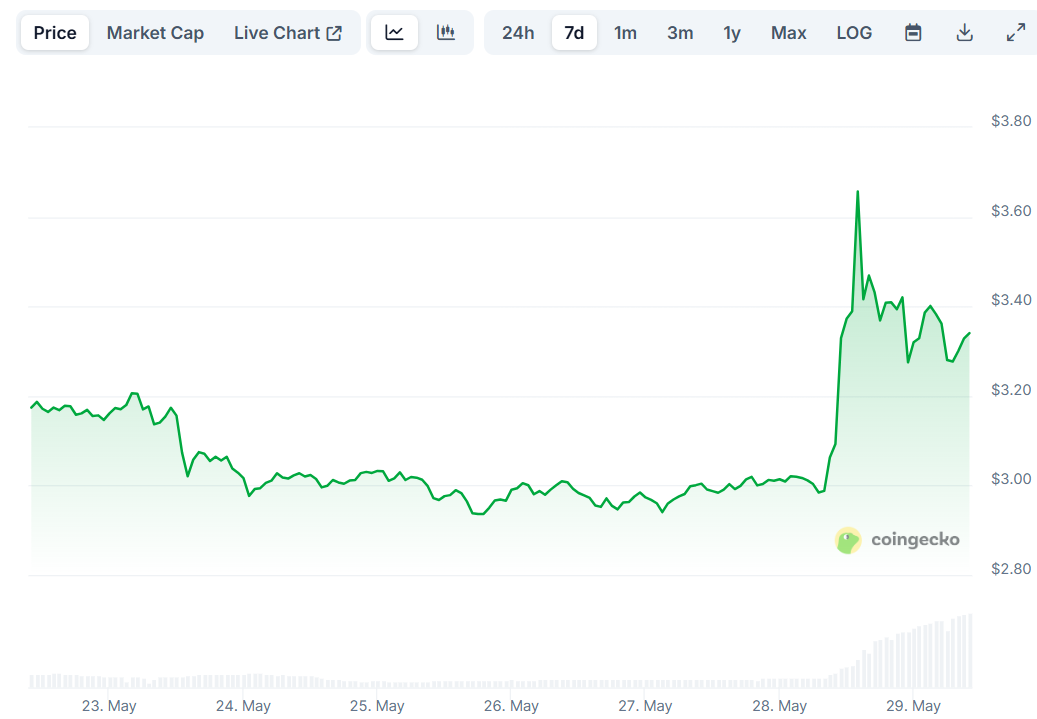
Task: Click the $3.80 price axis label
Action: 1010,121
